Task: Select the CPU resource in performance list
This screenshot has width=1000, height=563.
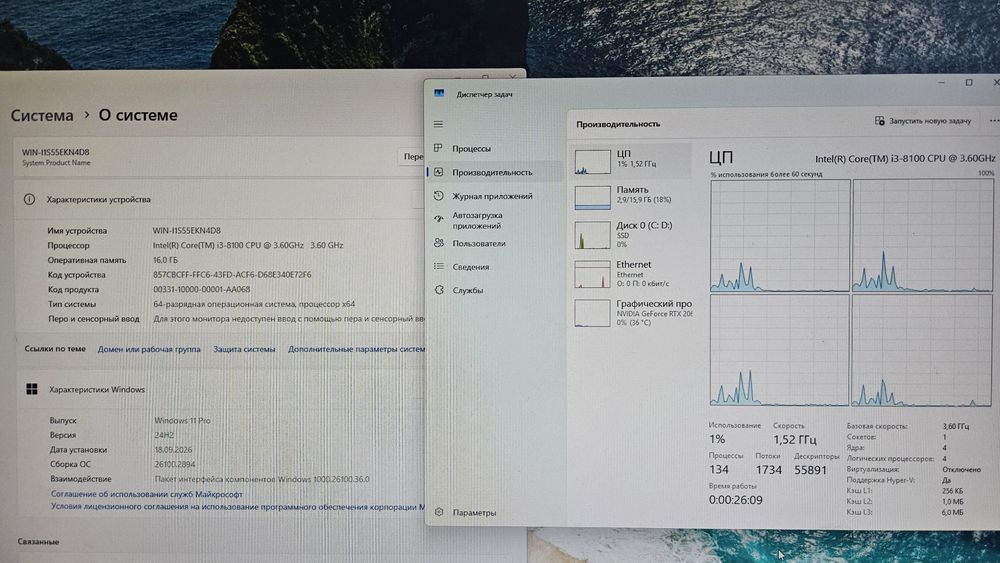Action: pos(631,160)
